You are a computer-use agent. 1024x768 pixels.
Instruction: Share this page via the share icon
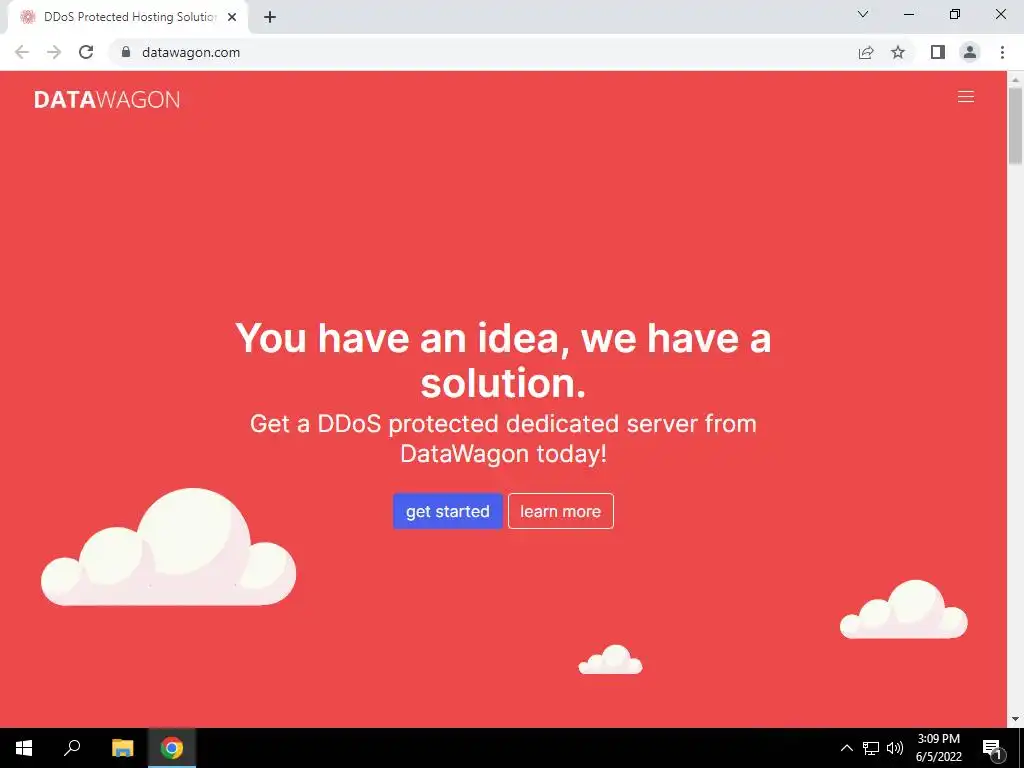pyautogui.click(x=866, y=52)
